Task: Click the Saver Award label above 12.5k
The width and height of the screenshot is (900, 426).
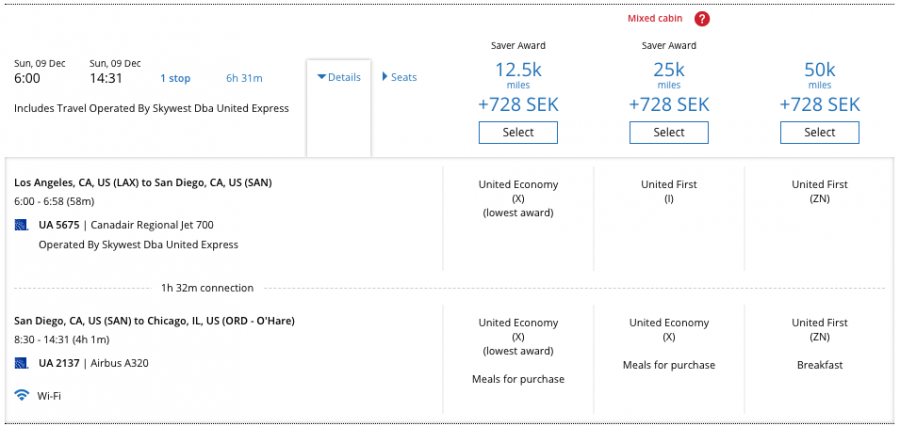Action: pos(518,45)
